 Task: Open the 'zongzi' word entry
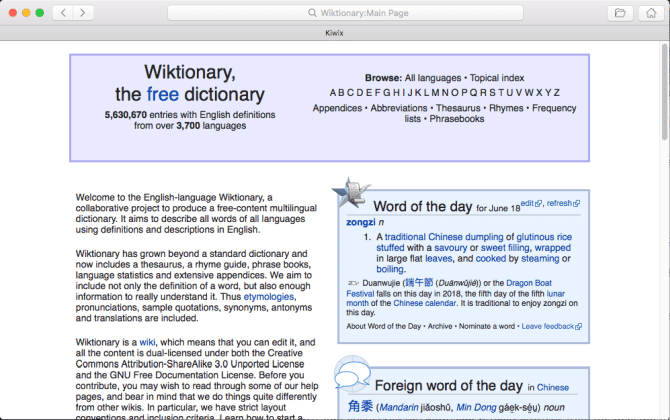[359, 222]
